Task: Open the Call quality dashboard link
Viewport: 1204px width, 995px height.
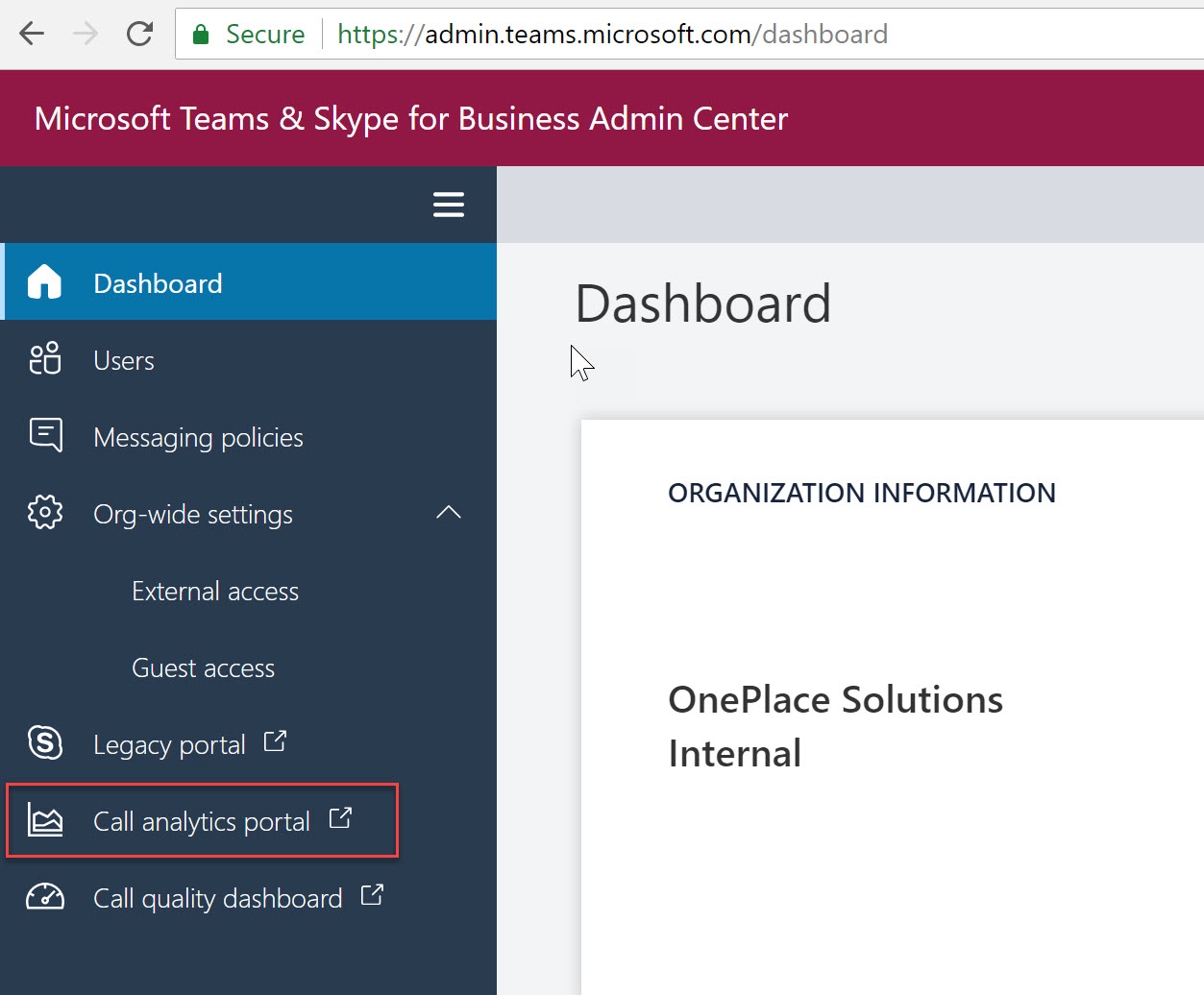Action: pos(217,899)
